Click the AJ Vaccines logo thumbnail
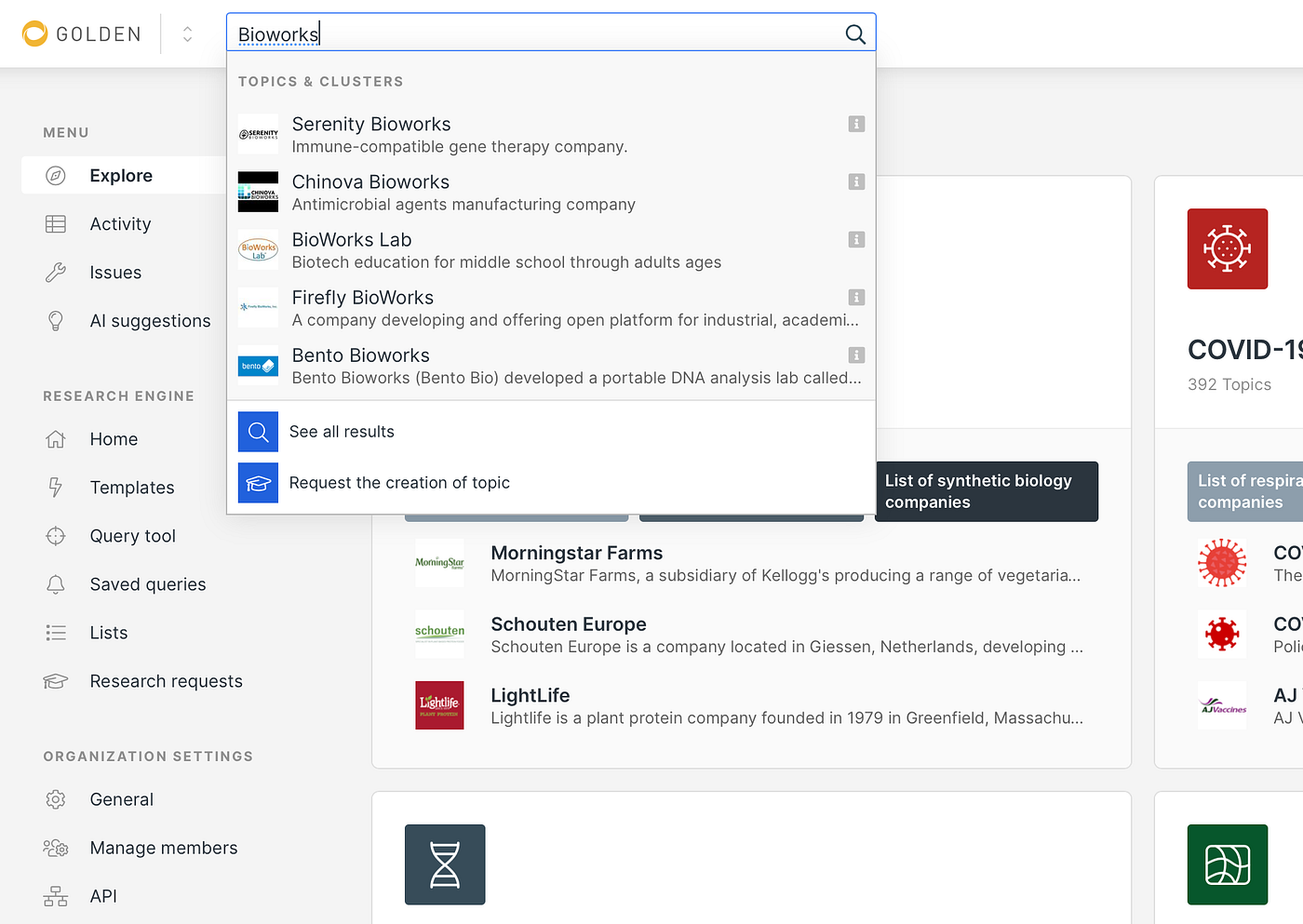Viewport: 1303px width, 924px height. (1222, 705)
